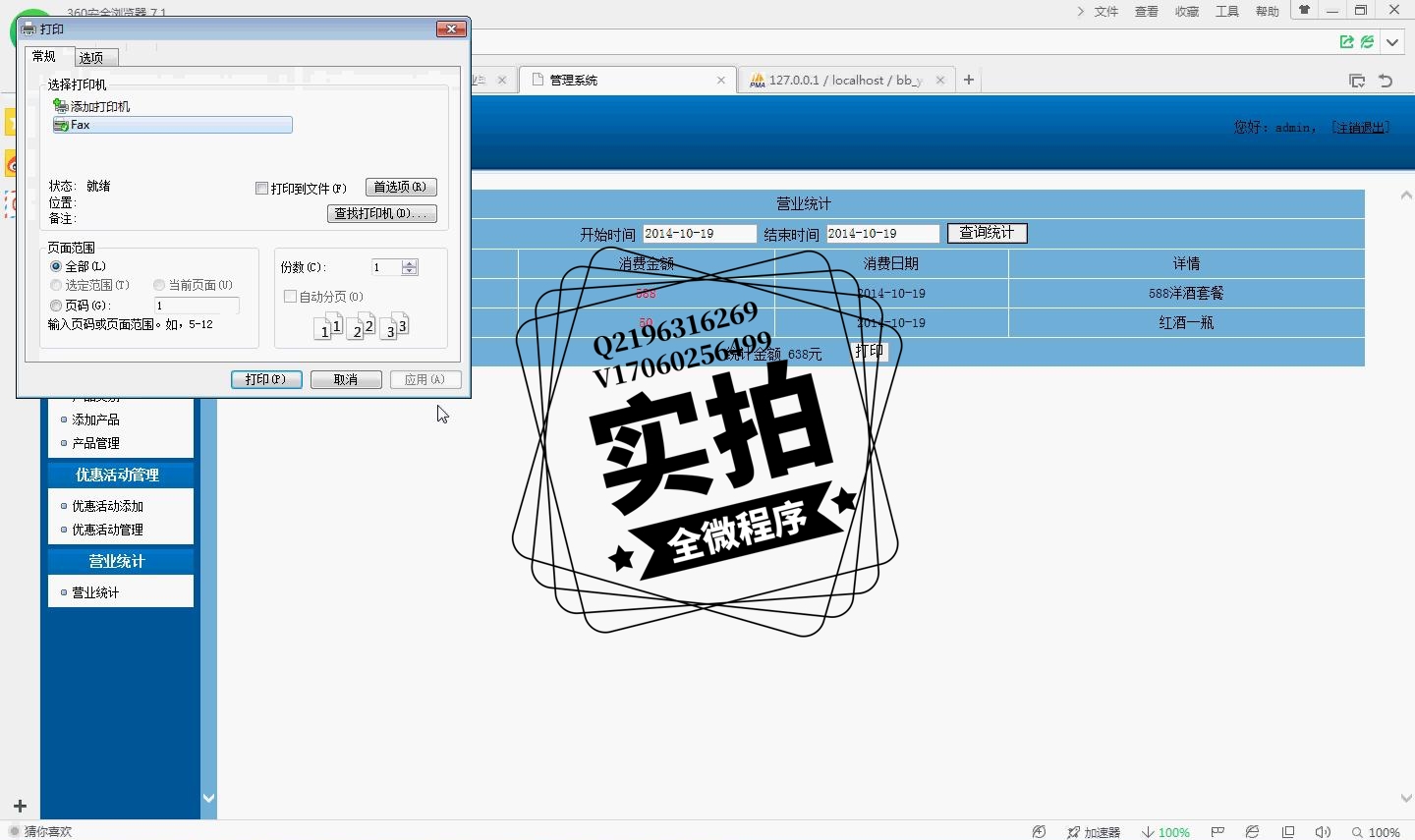Open 添加产品 in sidebar

[95, 420]
